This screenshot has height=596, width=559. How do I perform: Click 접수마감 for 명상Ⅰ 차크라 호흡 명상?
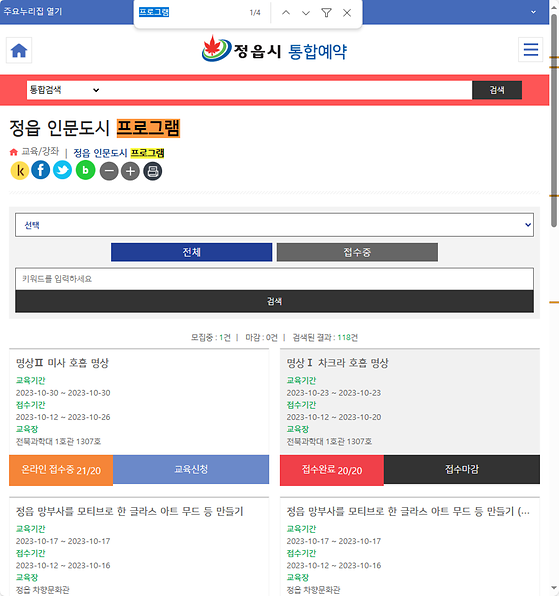tap(462, 469)
